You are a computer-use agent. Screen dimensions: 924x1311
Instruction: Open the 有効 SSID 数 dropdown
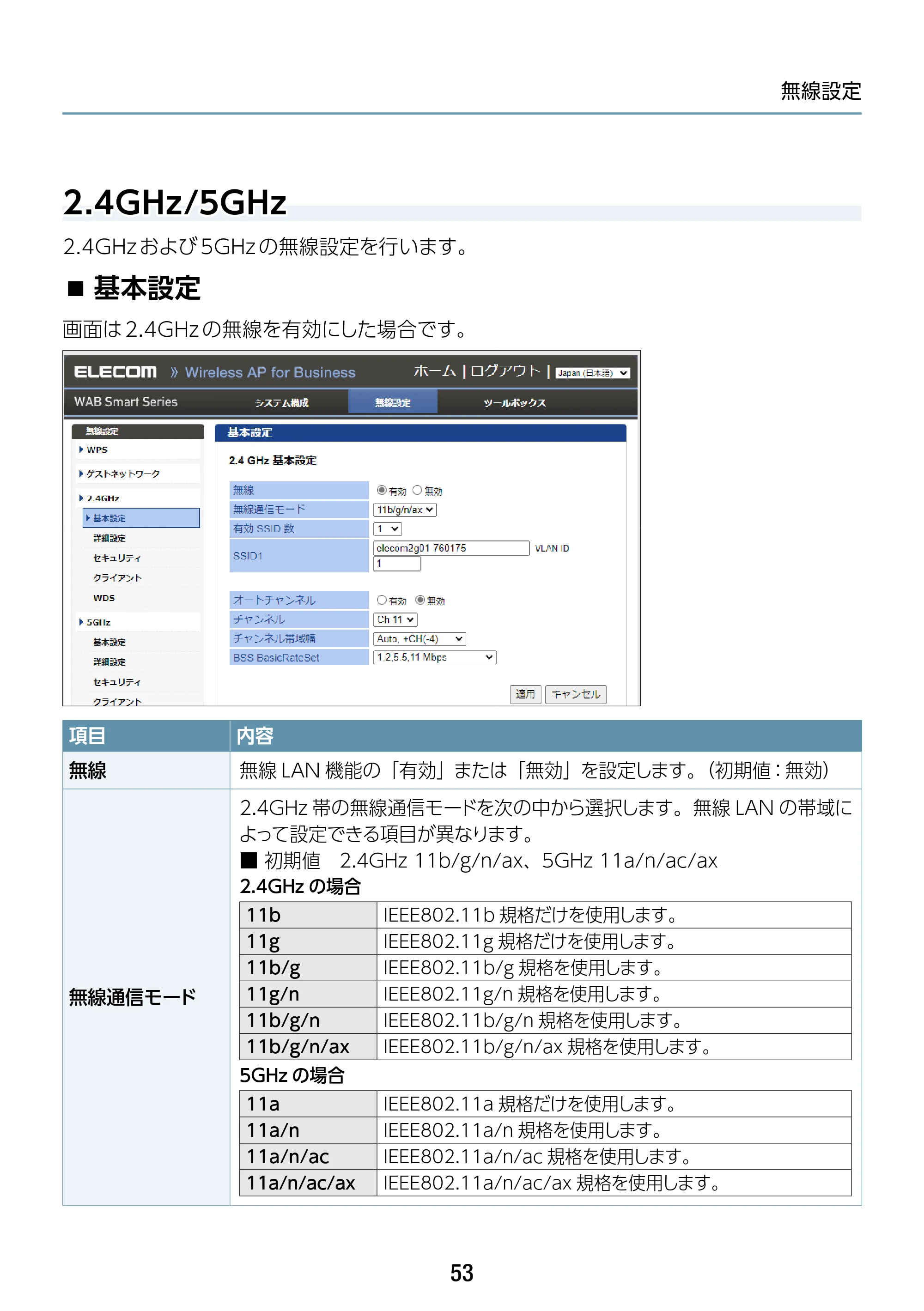387,529
